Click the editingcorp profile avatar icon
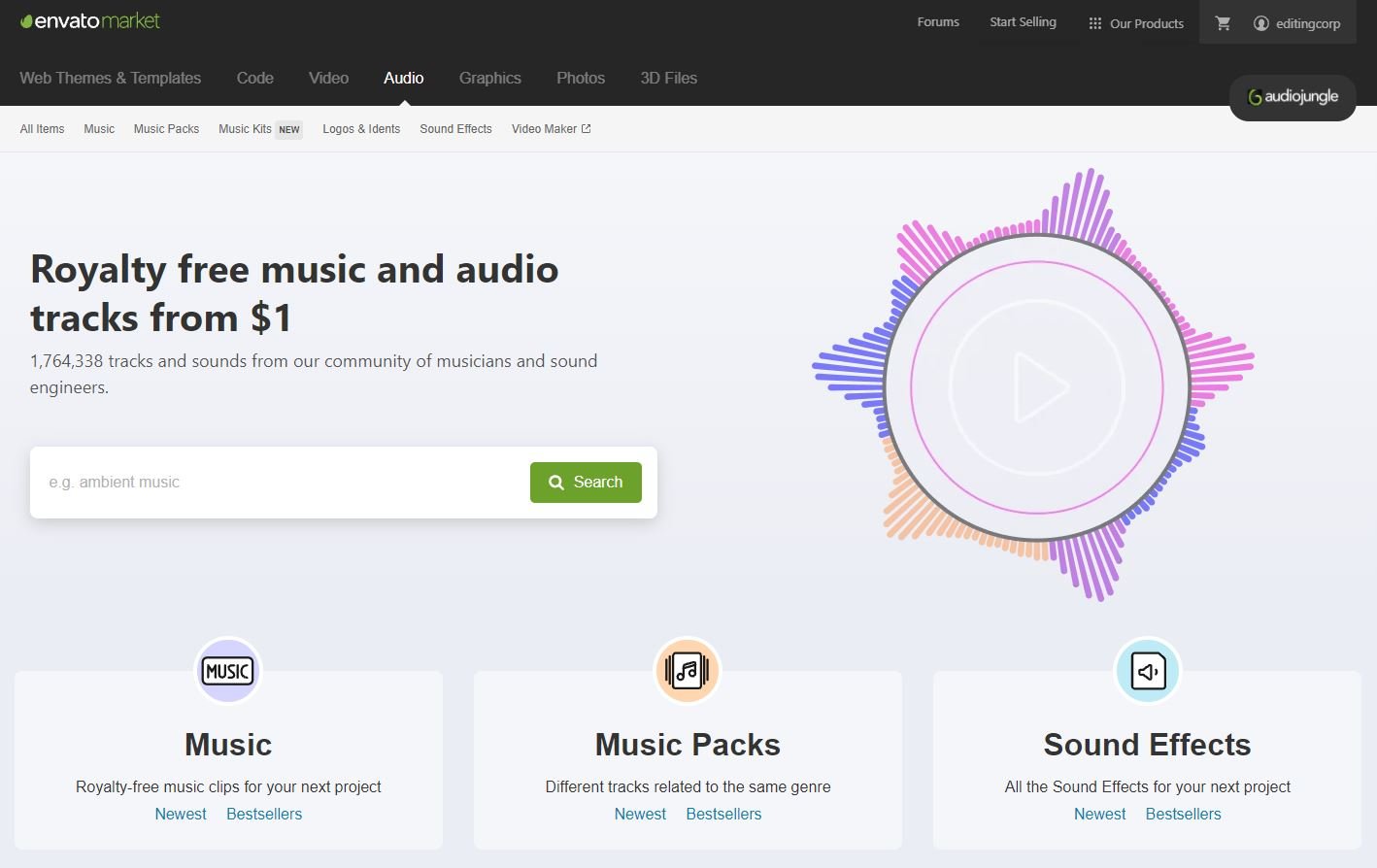 pyautogui.click(x=1259, y=23)
